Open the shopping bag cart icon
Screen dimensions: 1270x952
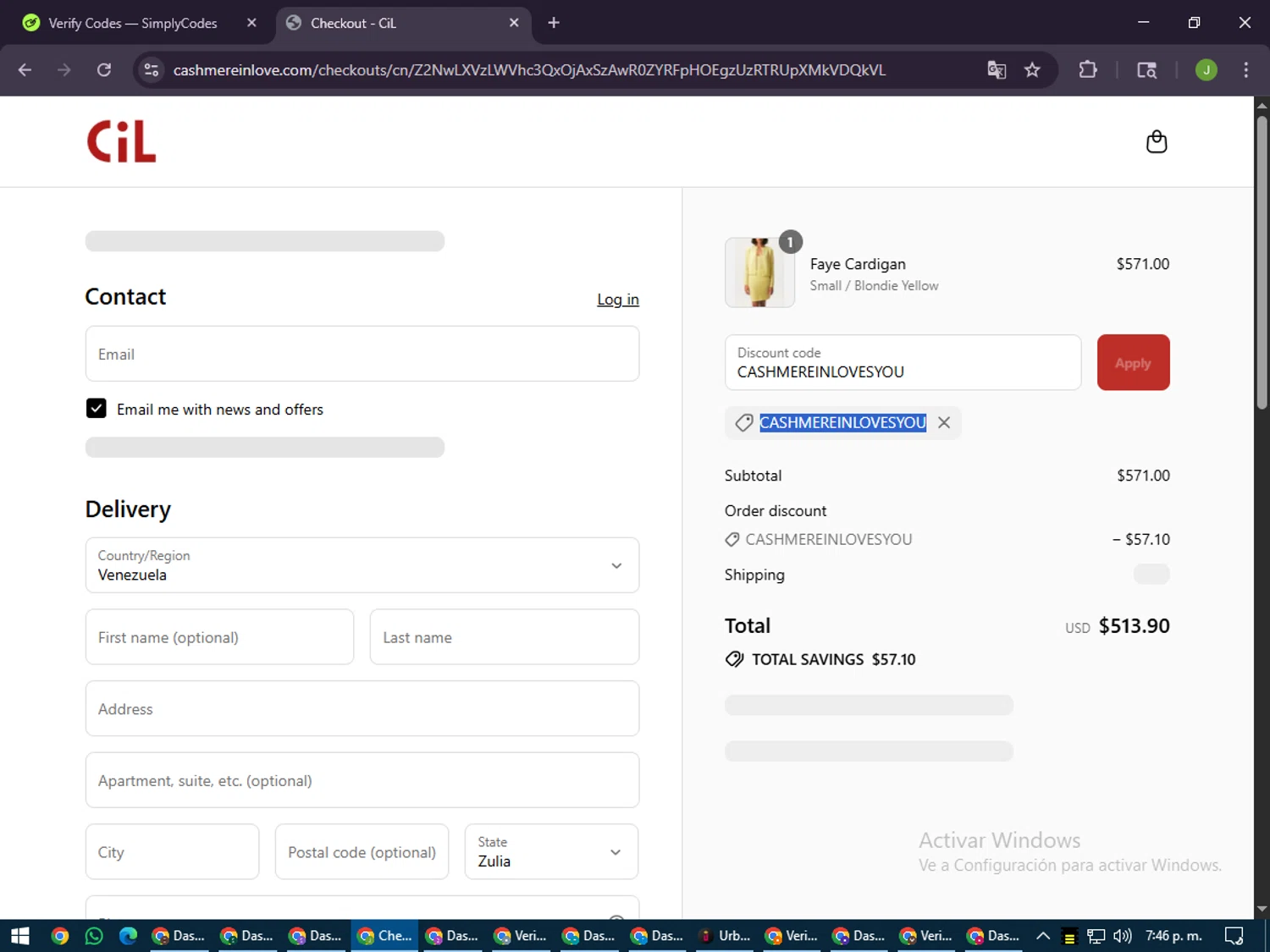coord(1157,141)
